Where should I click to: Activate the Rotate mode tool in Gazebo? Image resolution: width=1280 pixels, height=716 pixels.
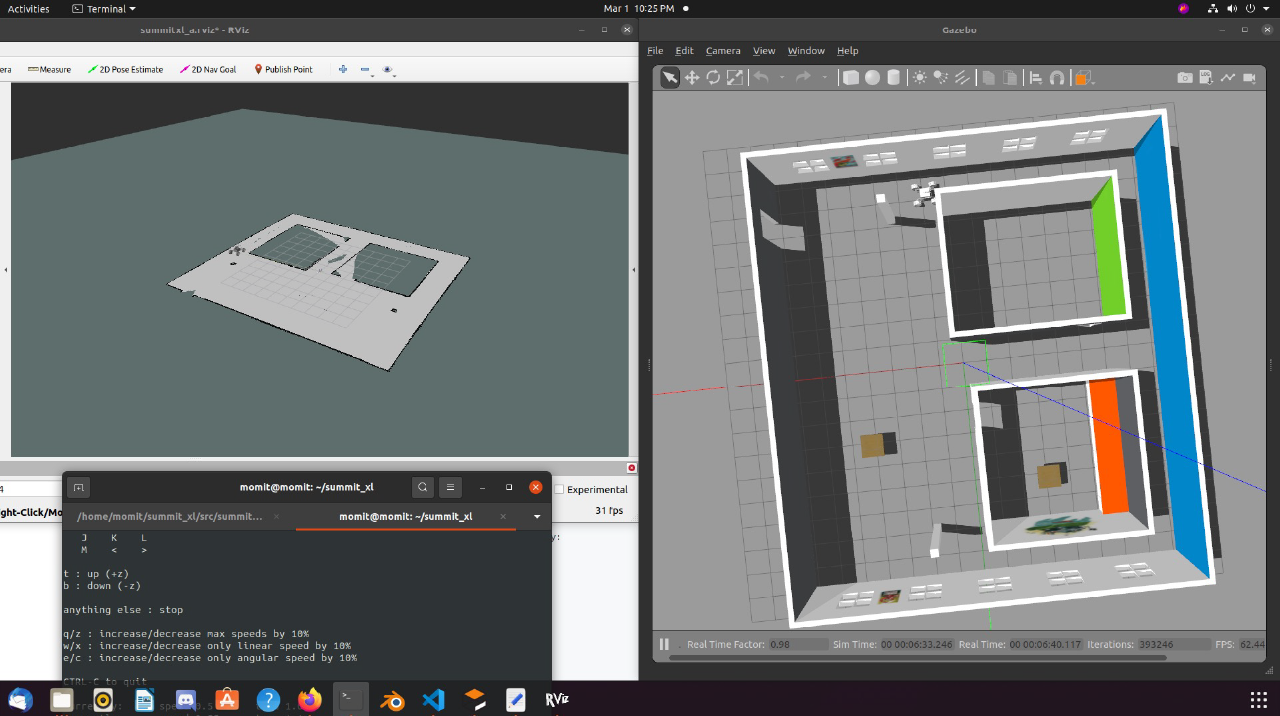coord(713,78)
